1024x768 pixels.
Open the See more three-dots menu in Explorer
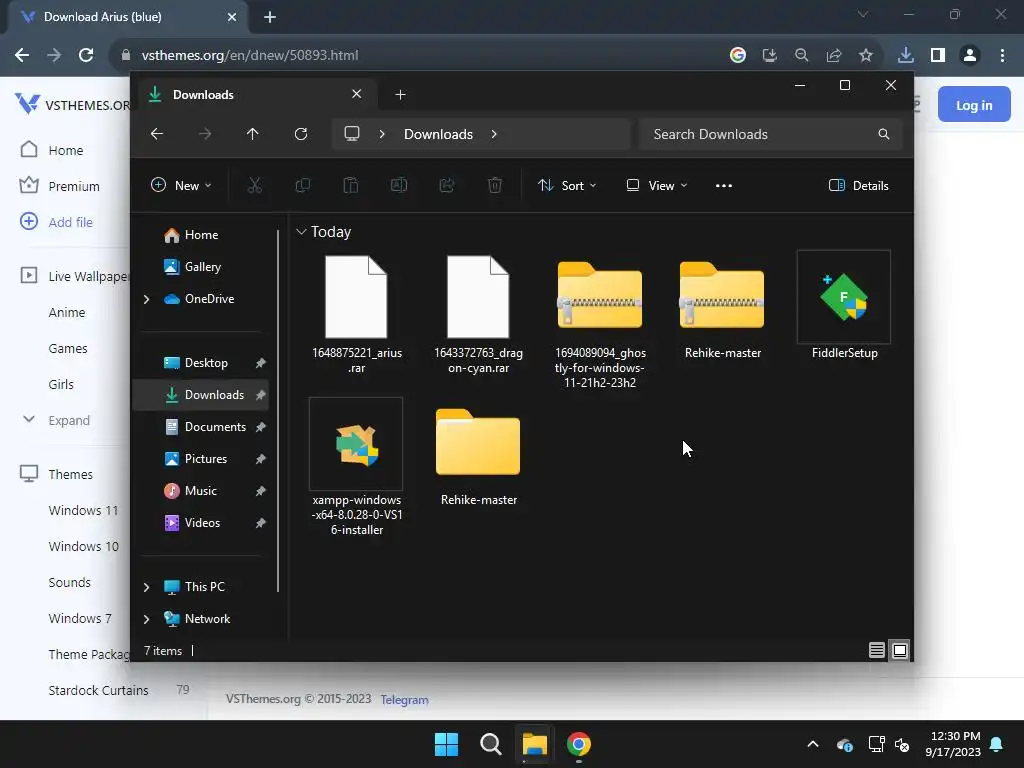(x=724, y=185)
